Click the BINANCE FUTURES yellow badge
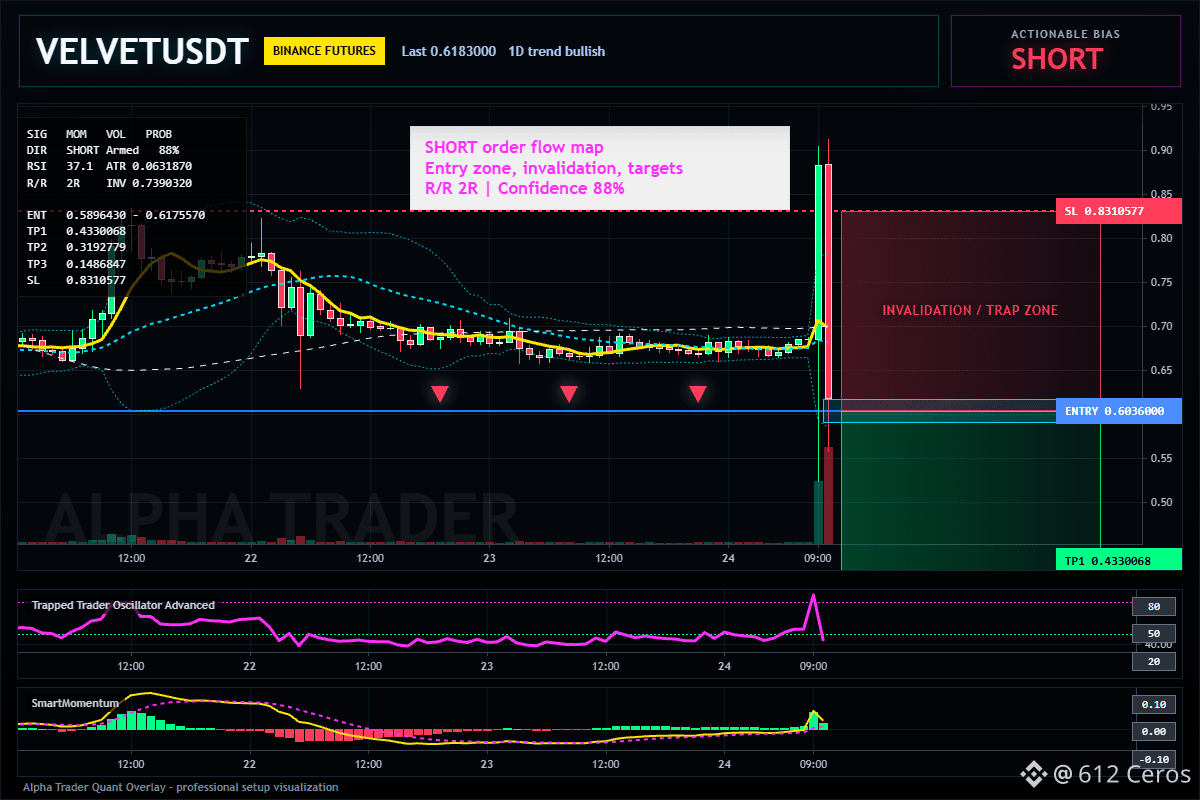Viewport: 1200px width, 800px height. 324,51
